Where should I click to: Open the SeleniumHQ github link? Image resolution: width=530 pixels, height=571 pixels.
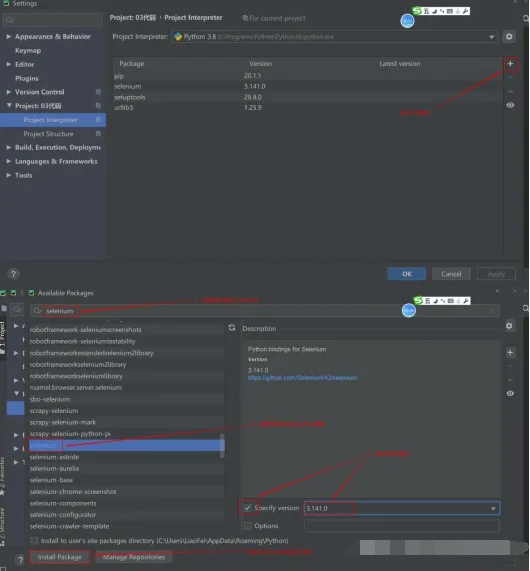(x=303, y=378)
